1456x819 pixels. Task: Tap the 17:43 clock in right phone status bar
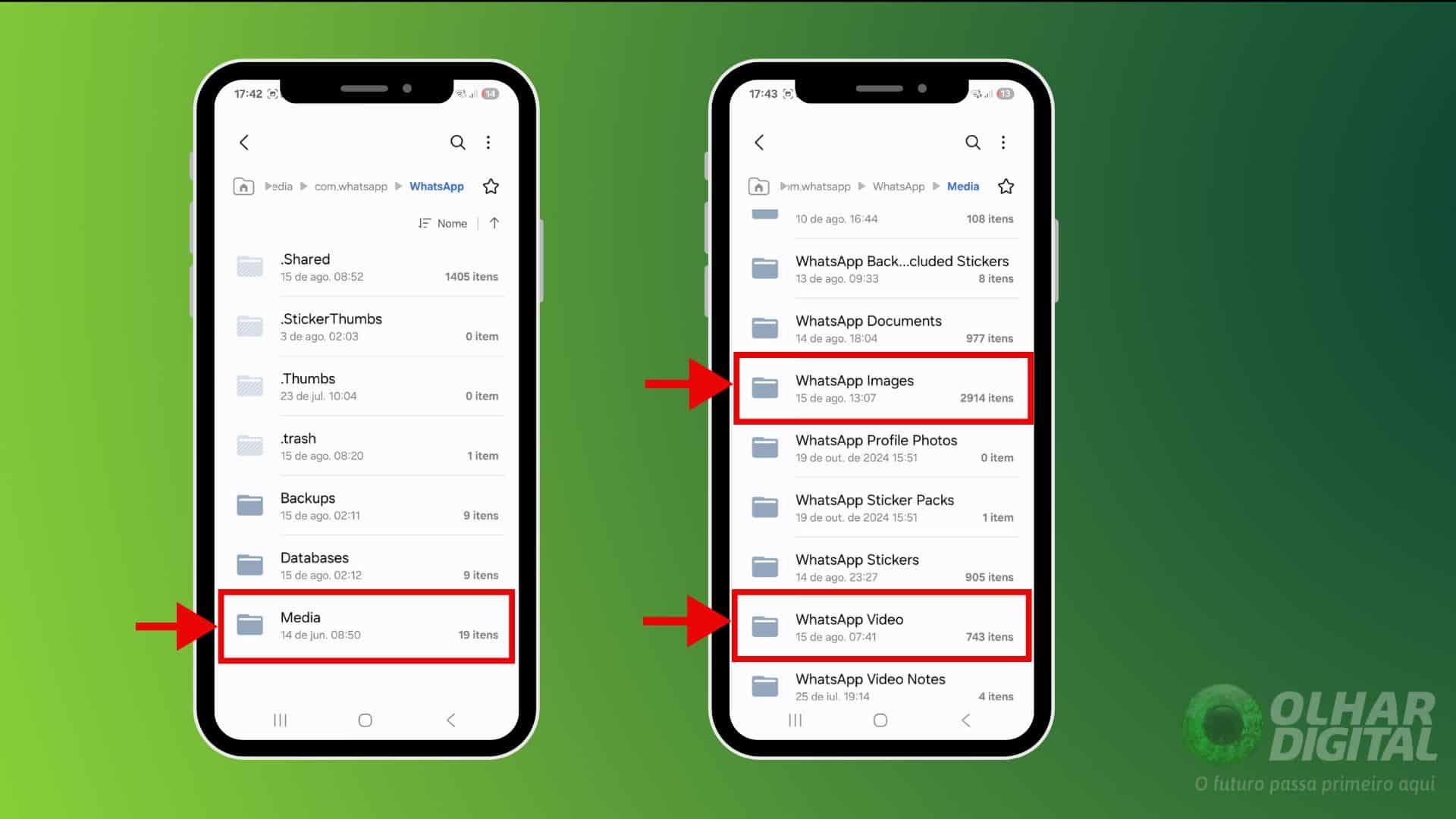(763, 94)
